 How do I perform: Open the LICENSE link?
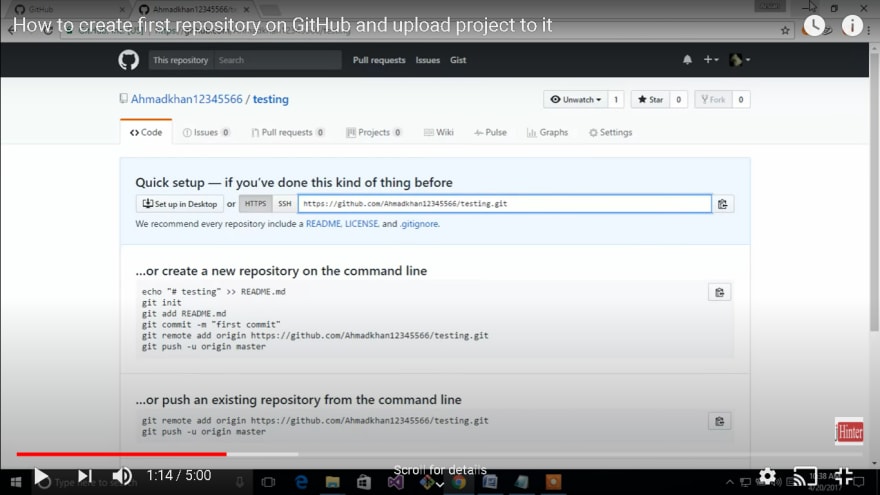coord(361,223)
